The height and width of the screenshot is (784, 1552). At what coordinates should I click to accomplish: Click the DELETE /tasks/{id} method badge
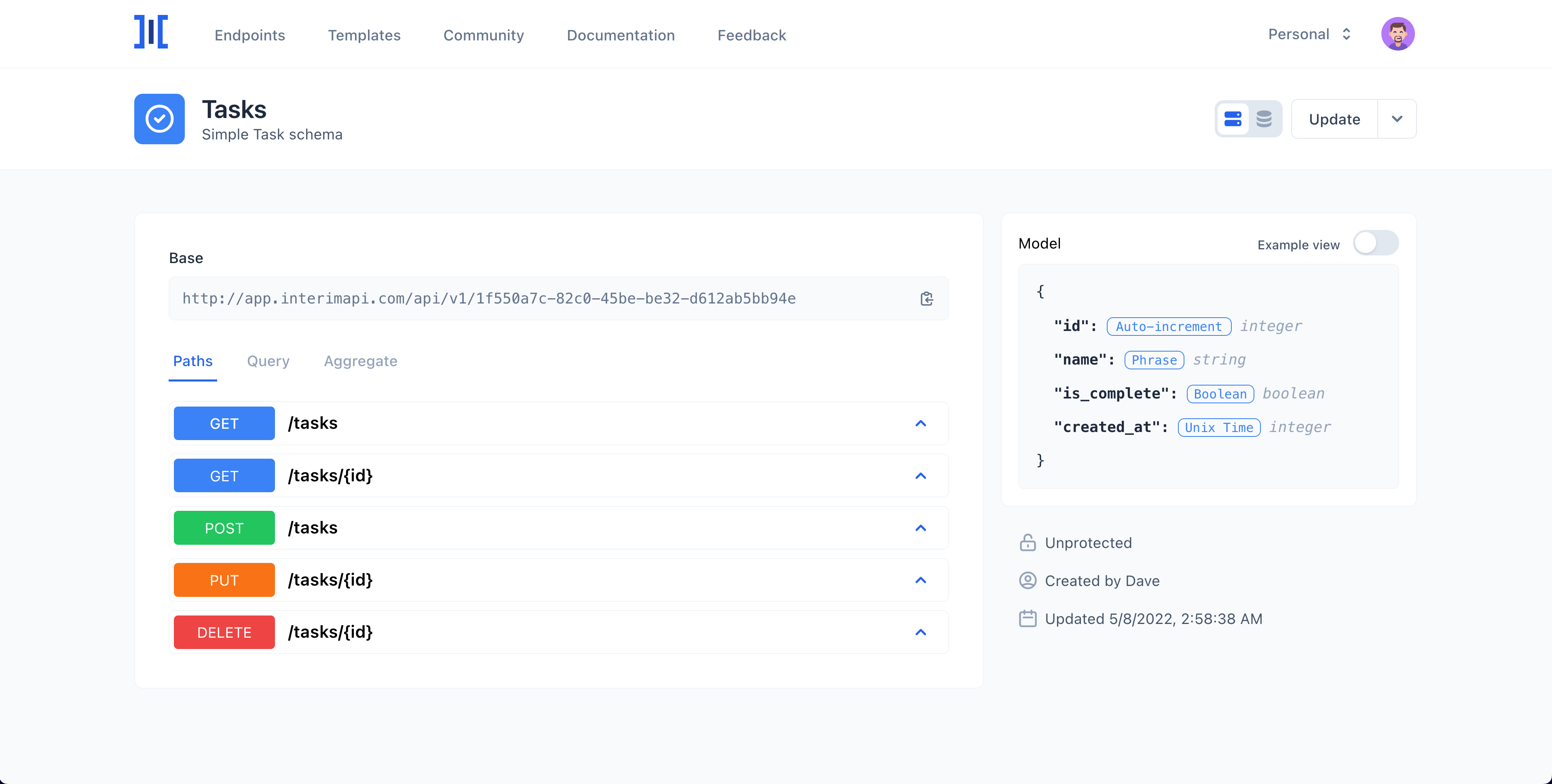pyautogui.click(x=224, y=632)
